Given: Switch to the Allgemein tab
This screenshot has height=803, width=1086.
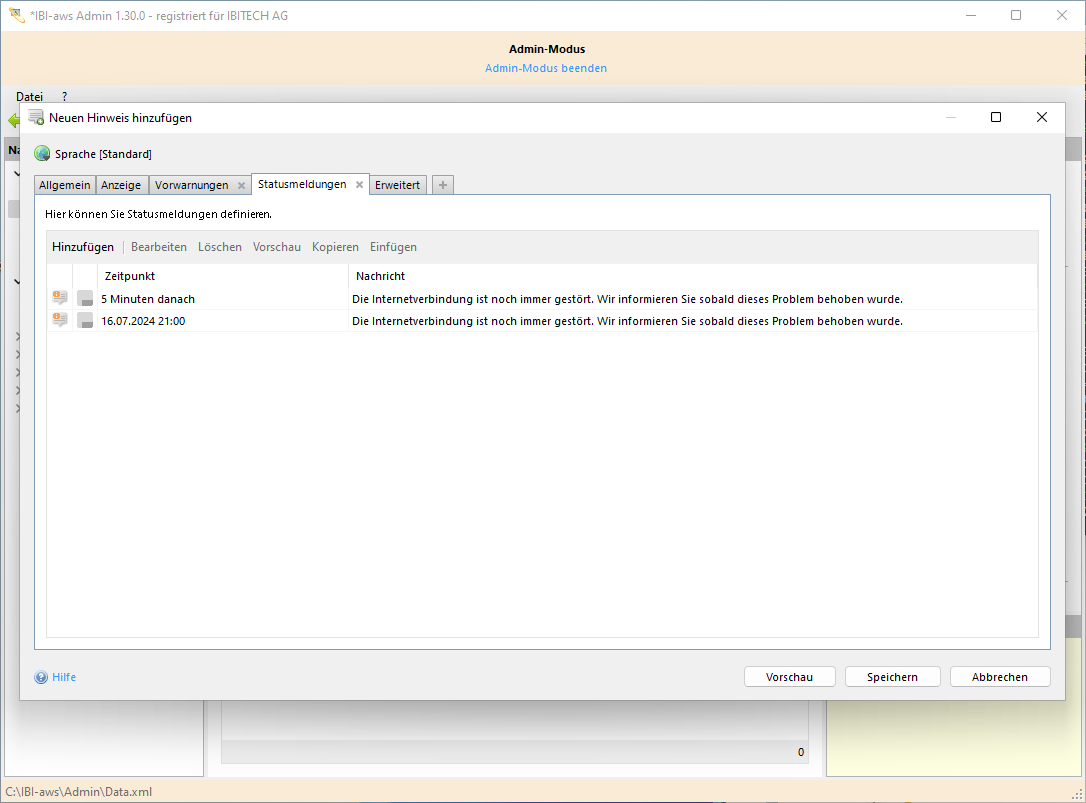Looking at the screenshot, I should click(x=65, y=185).
